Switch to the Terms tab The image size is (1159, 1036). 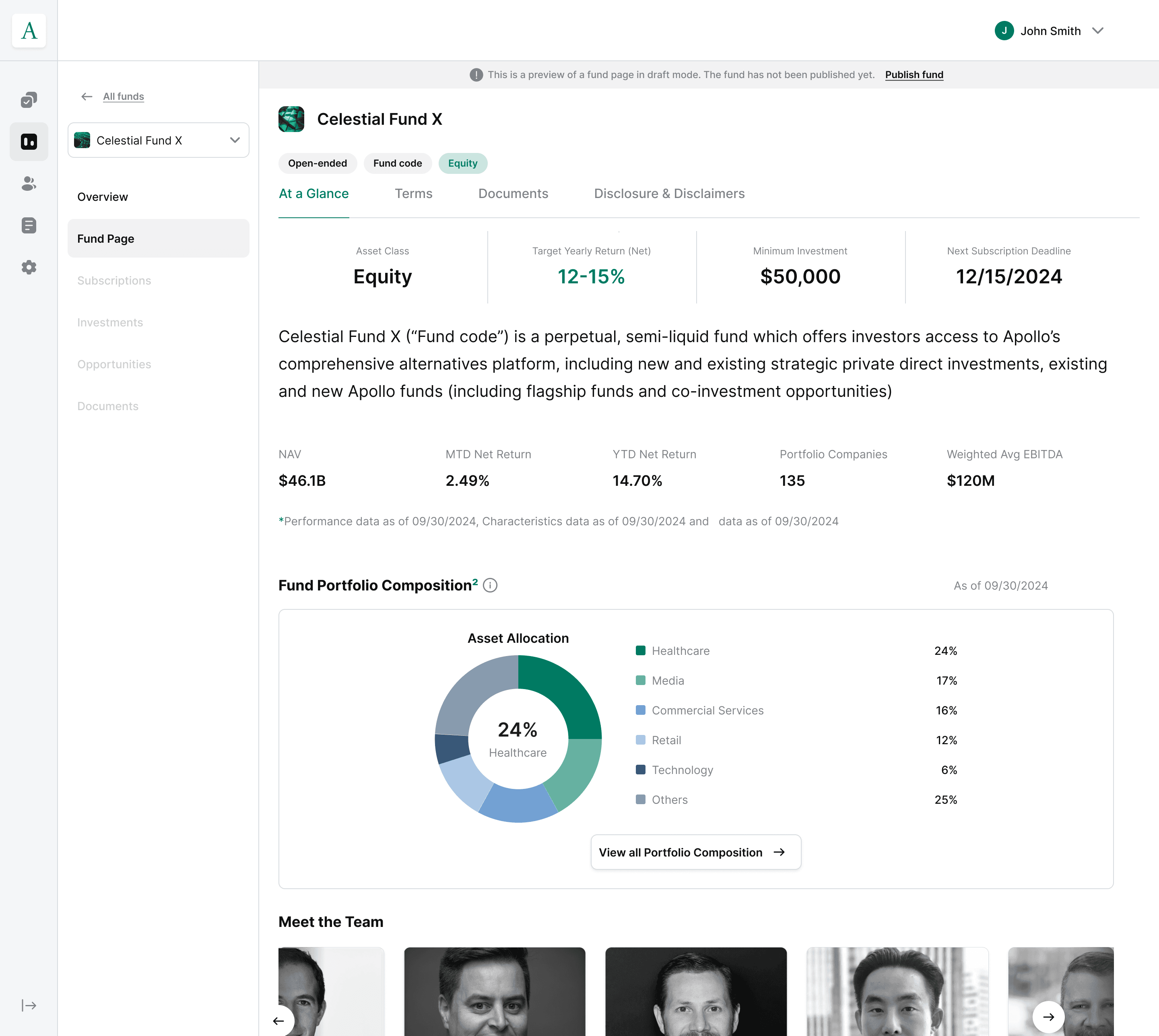tap(414, 194)
